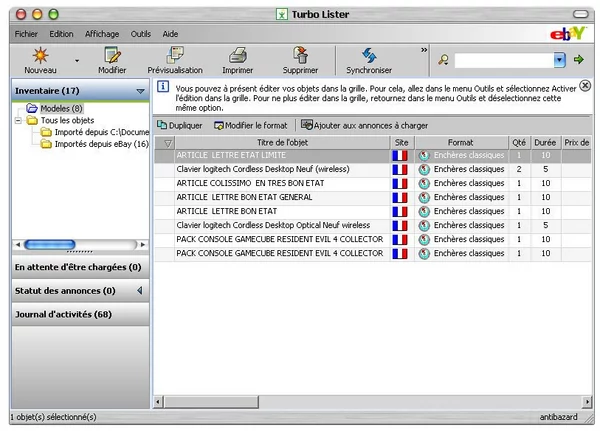Click the grid scroll right arrow
This screenshot has height=431, width=600.
pos(587,402)
